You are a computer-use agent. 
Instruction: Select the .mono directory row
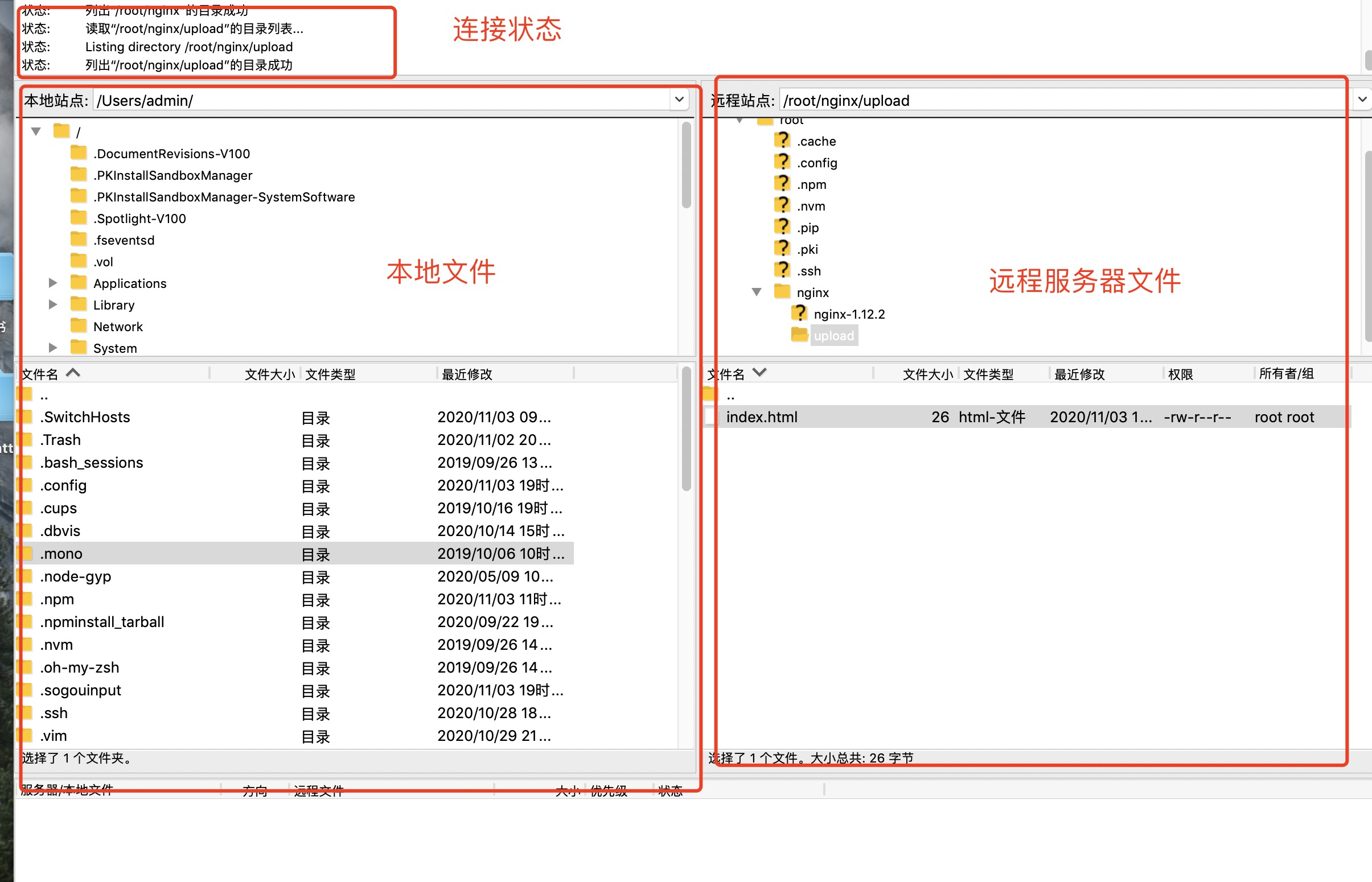click(61, 554)
